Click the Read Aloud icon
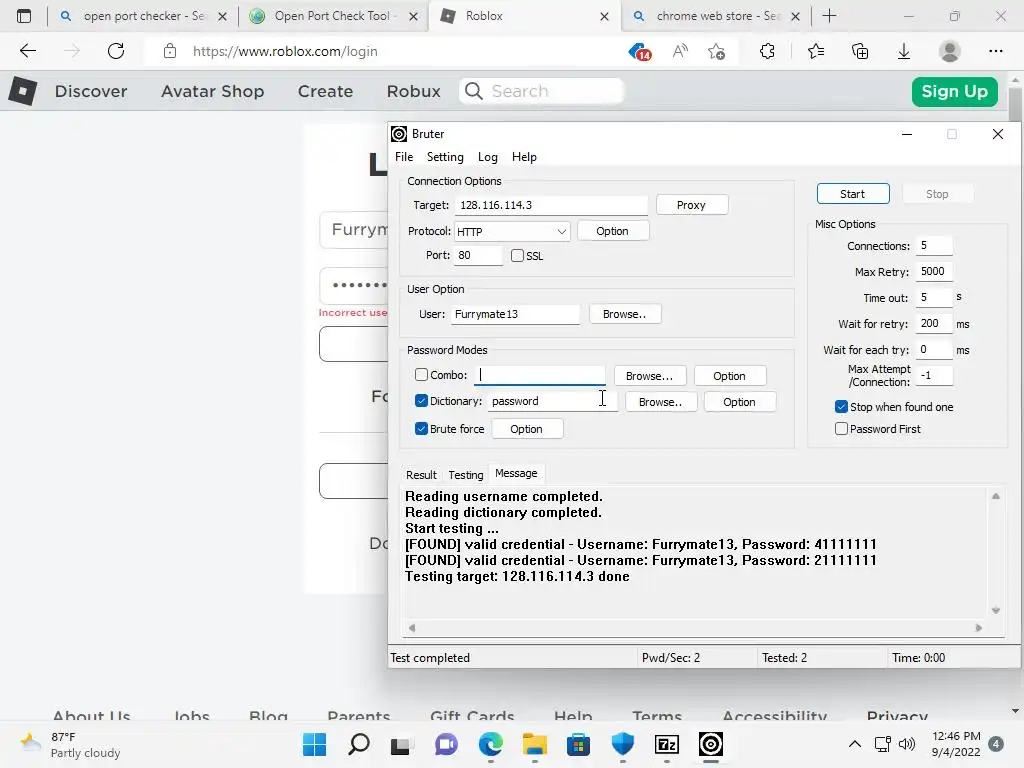 [680, 51]
